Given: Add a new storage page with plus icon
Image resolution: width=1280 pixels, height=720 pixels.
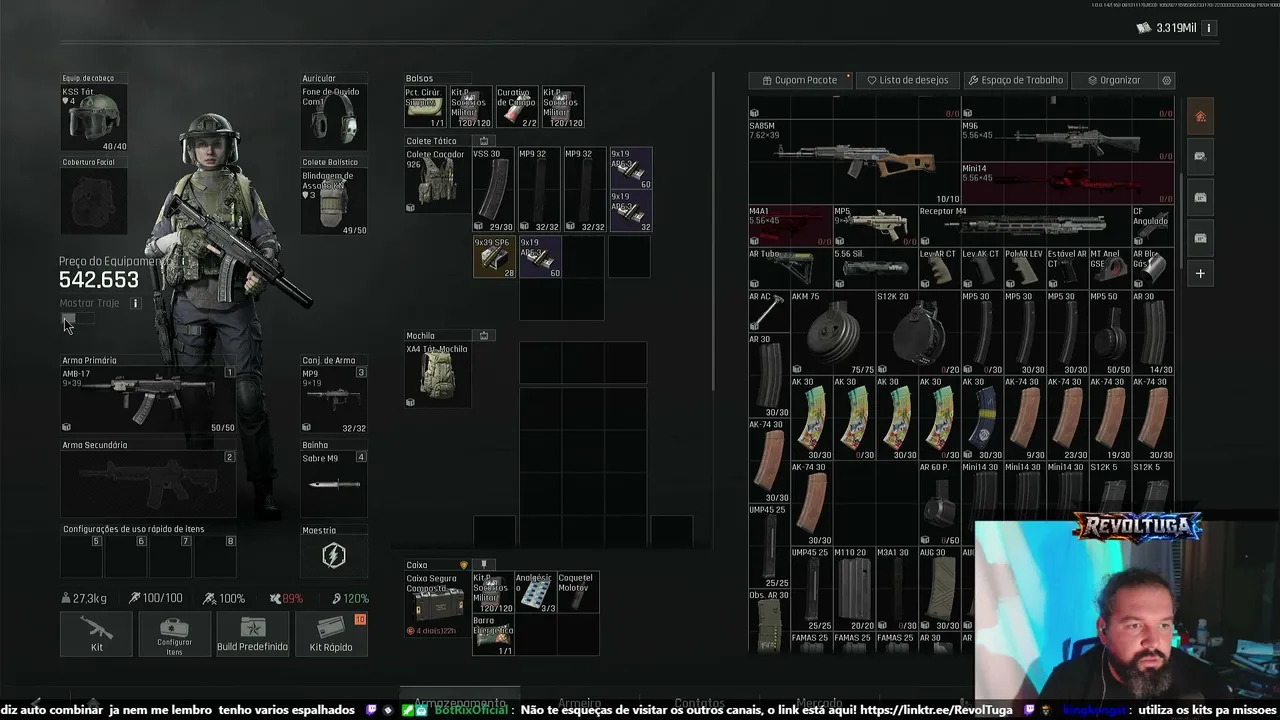Looking at the screenshot, I should pyautogui.click(x=1200, y=273).
